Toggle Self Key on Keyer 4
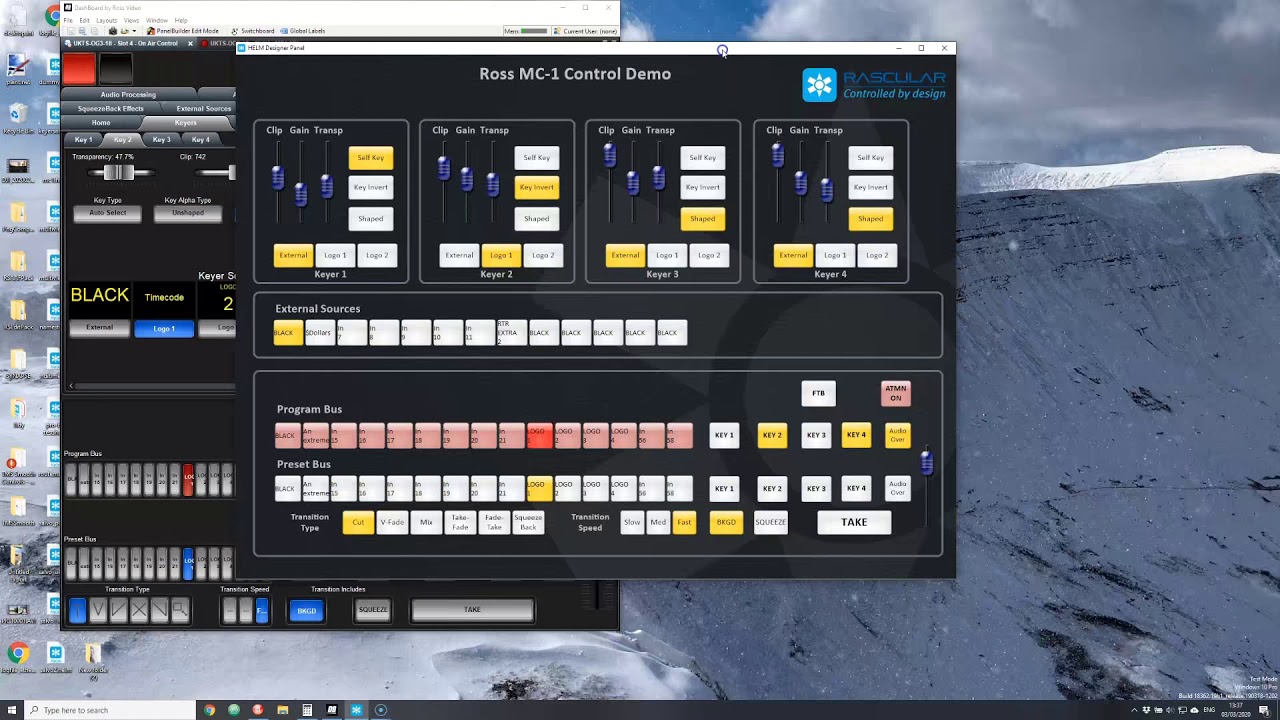The width and height of the screenshot is (1280, 720). [870, 157]
